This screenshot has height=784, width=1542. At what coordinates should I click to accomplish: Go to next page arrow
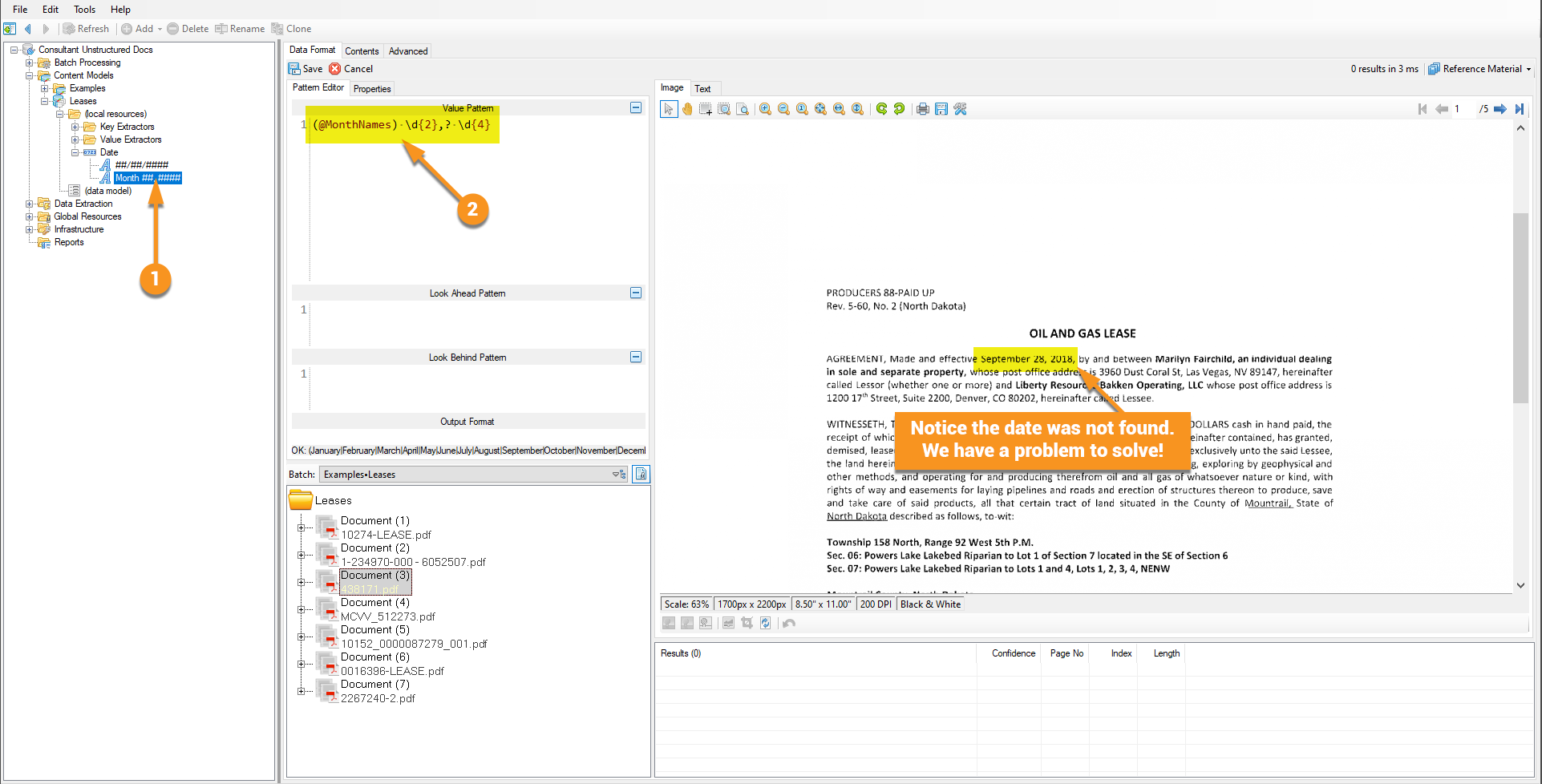(1500, 109)
